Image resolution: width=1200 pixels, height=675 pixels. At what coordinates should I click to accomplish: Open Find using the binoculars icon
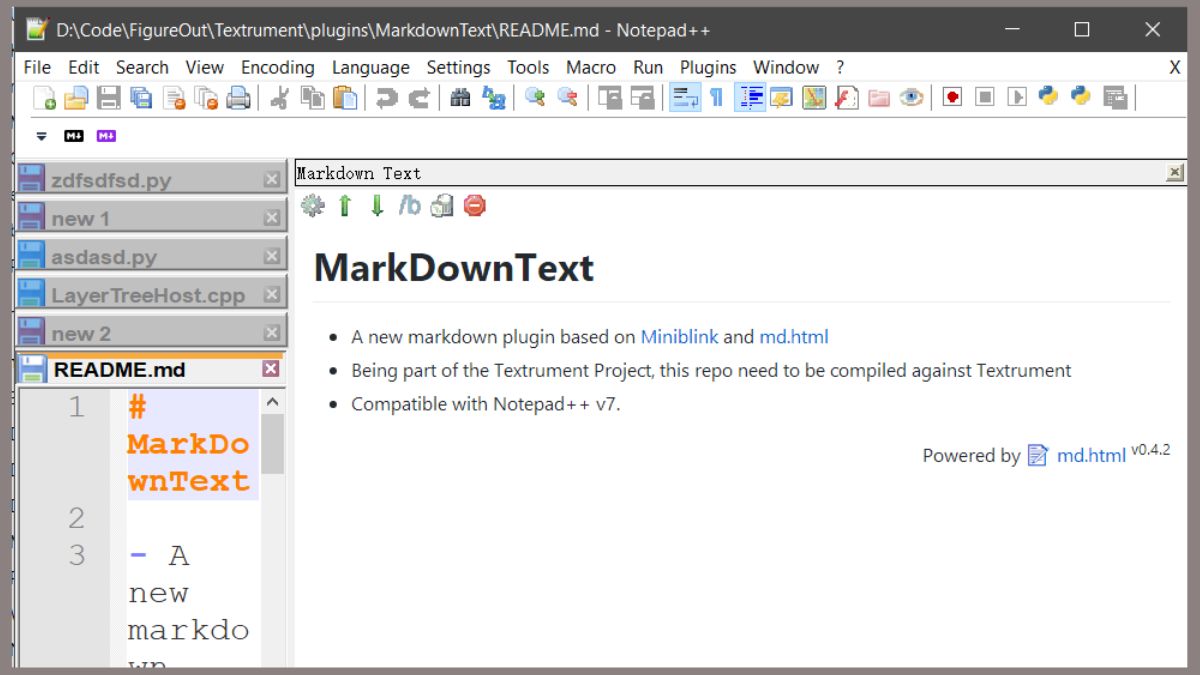click(x=460, y=98)
